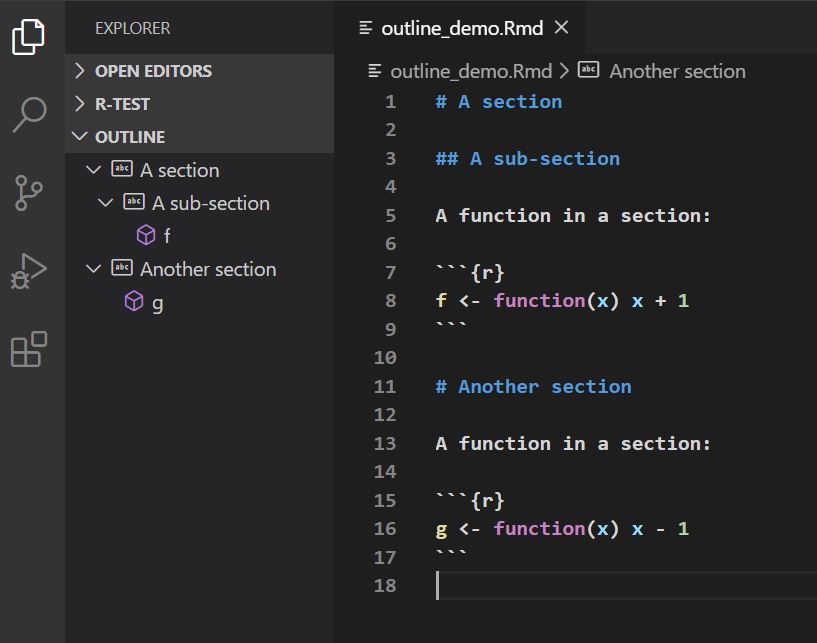Collapse the 'Another section' outline node
This screenshot has width=817, height=643.
coord(93,269)
